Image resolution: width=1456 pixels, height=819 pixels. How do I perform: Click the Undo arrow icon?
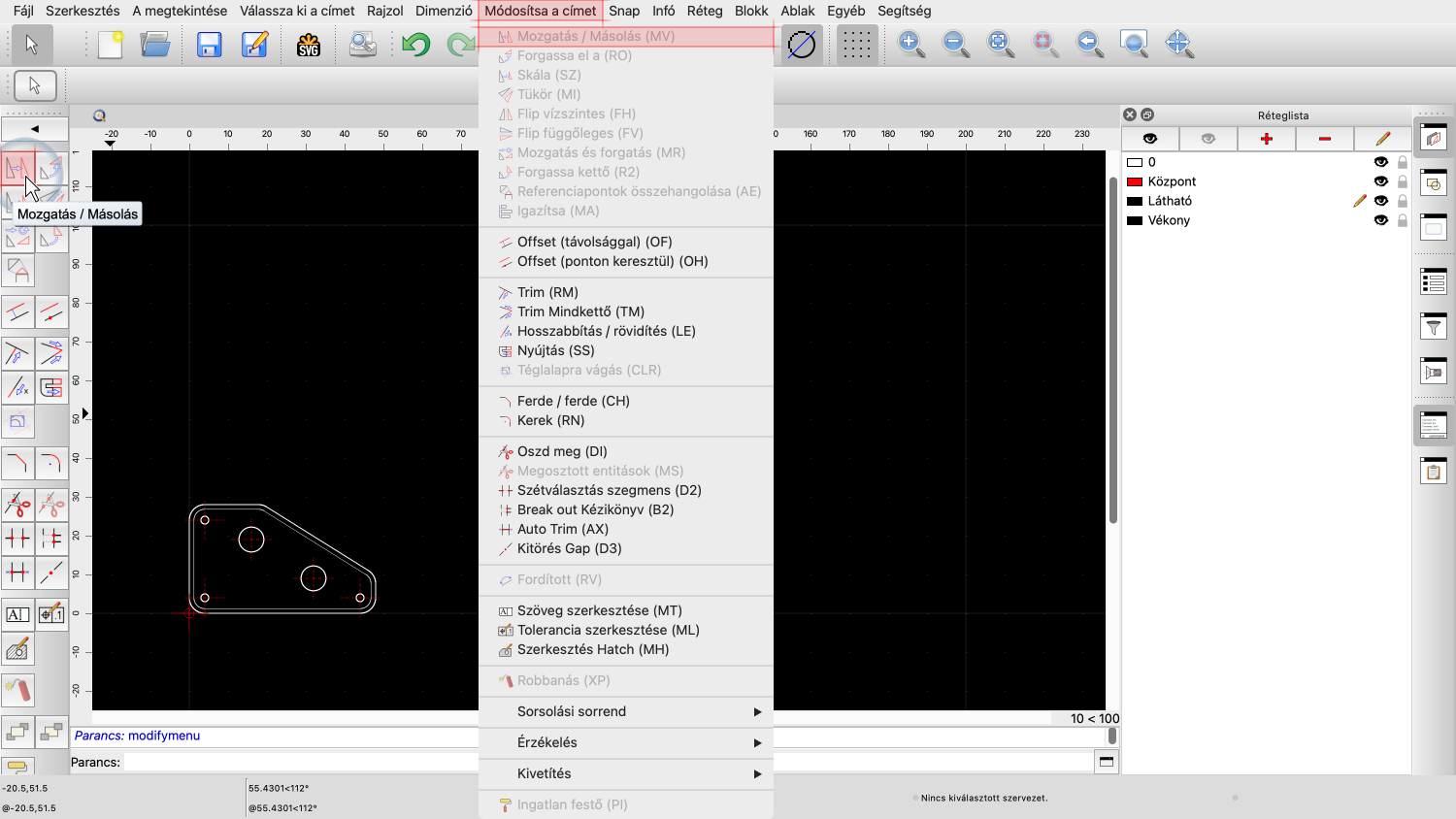pyautogui.click(x=416, y=45)
